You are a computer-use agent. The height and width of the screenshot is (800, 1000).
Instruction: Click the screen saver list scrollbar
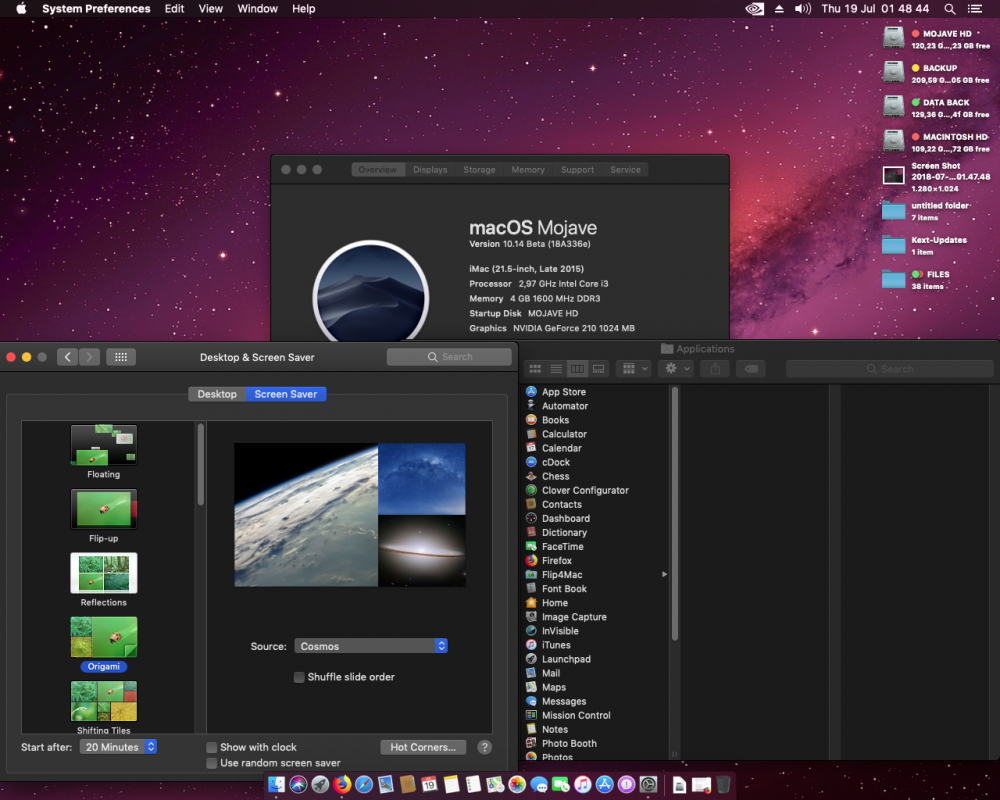pyautogui.click(x=201, y=464)
